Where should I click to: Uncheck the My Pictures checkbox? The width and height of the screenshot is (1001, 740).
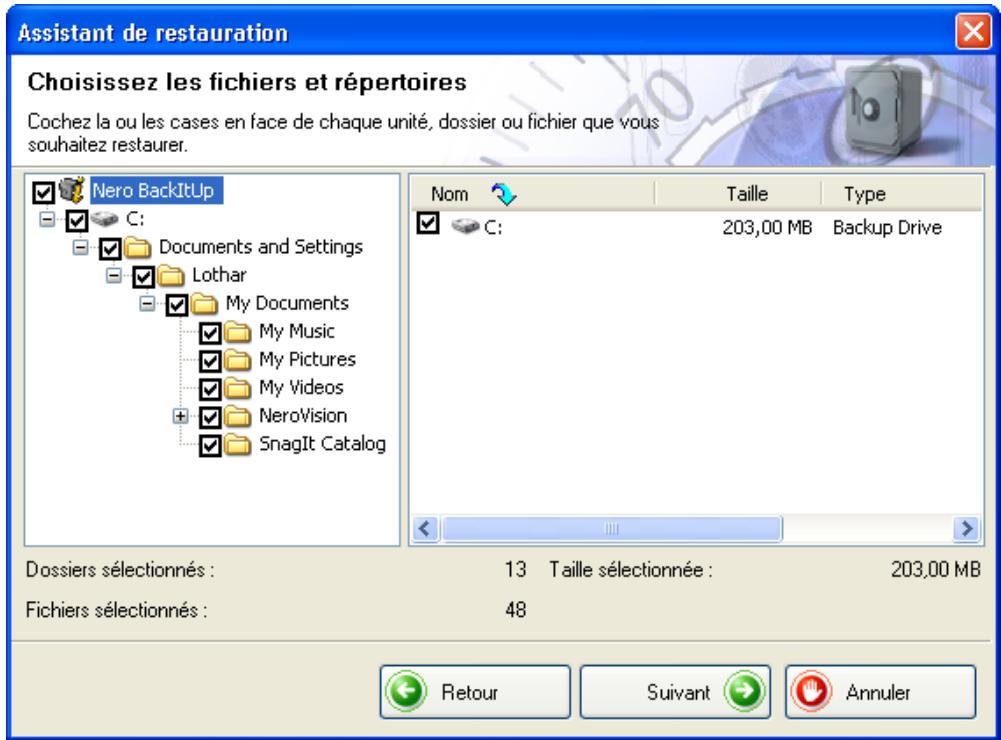pyautogui.click(x=210, y=361)
